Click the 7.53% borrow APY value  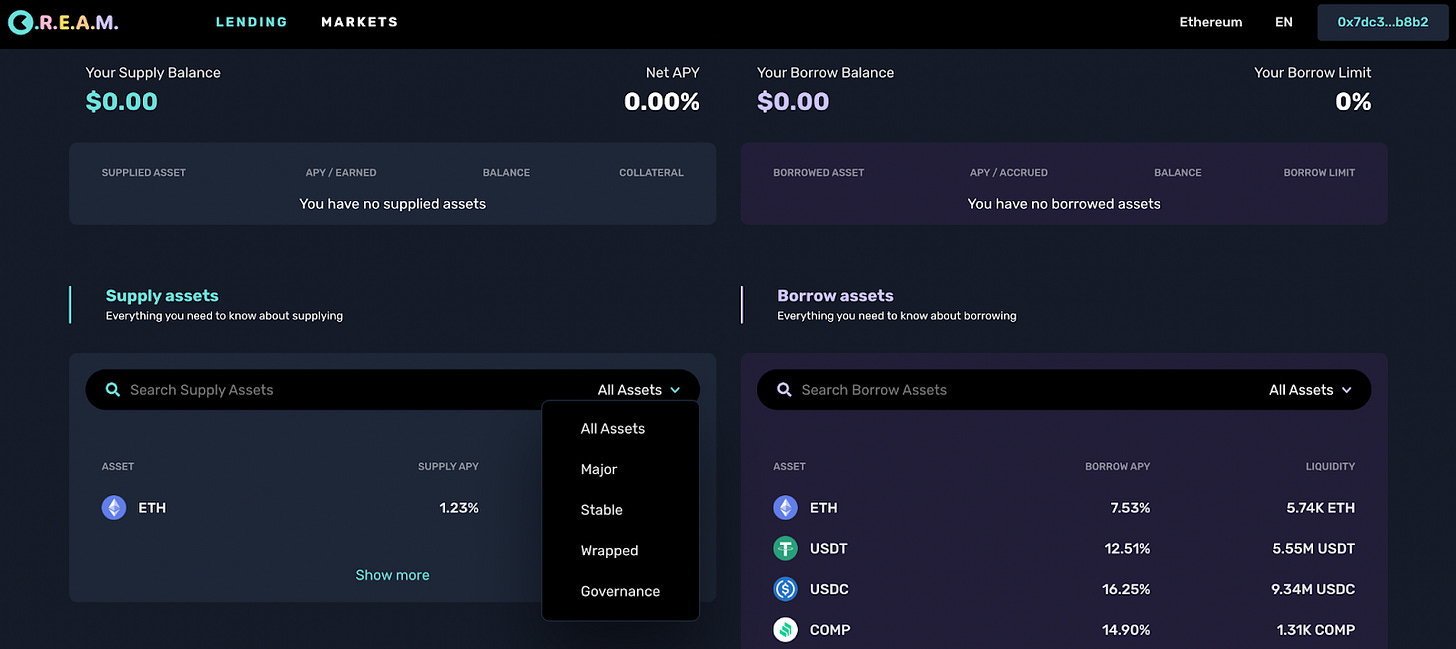1130,508
